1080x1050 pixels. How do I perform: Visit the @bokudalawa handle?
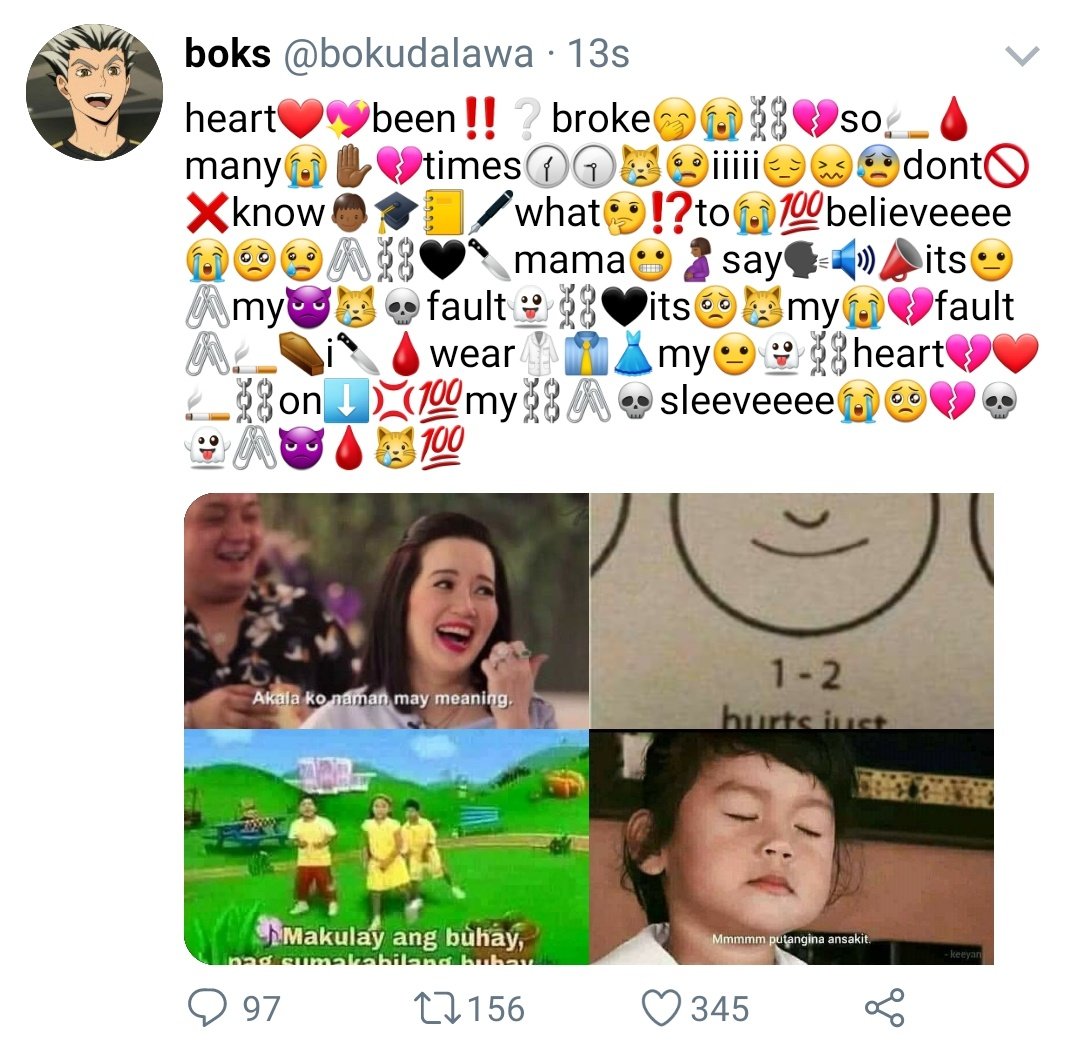408,54
